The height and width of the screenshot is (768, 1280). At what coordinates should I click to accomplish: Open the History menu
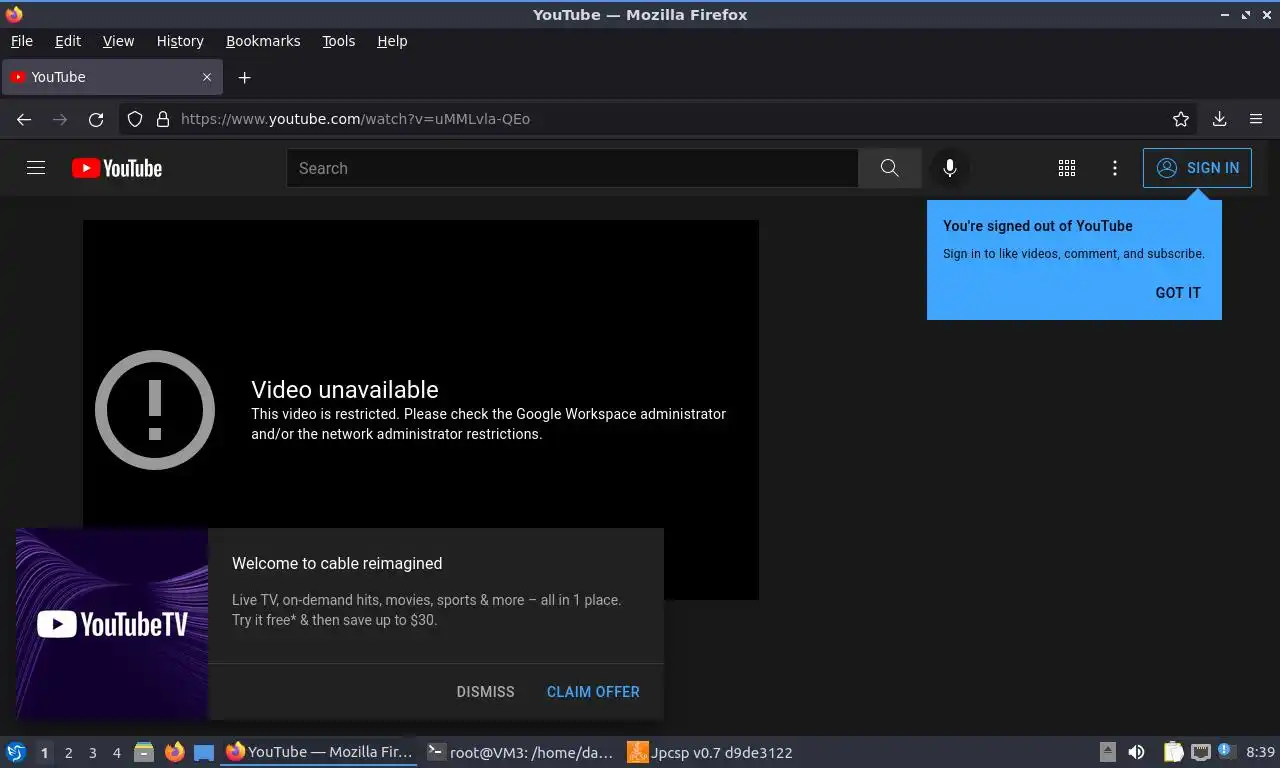180,41
